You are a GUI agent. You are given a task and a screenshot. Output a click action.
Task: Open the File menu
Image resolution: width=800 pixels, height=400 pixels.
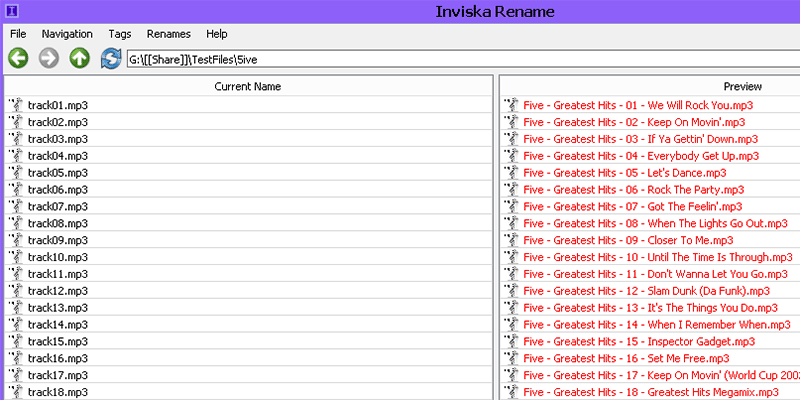[18, 34]
